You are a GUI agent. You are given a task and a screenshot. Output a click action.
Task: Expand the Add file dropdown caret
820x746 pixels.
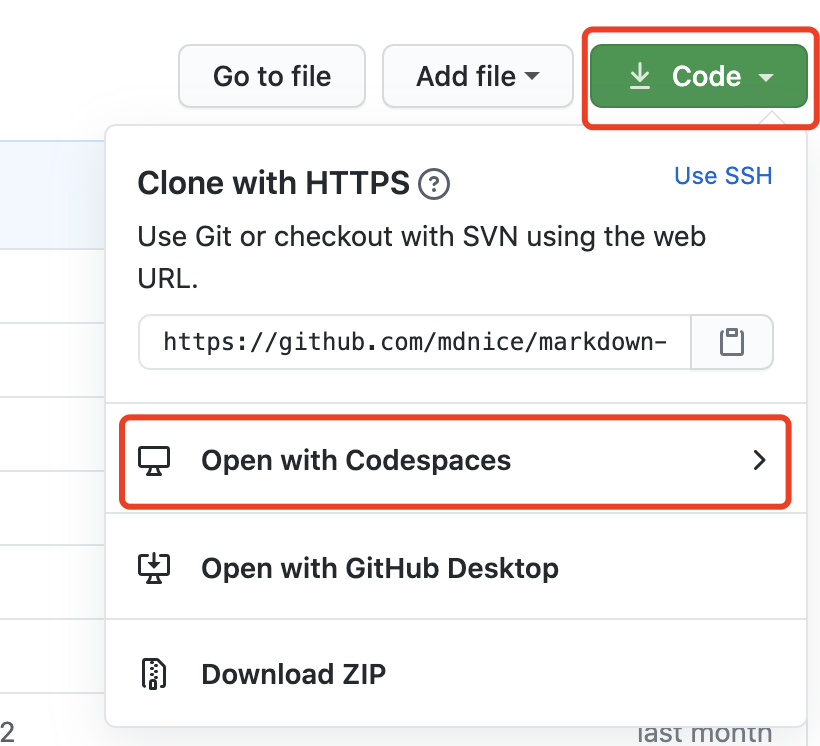click(532, 77)
